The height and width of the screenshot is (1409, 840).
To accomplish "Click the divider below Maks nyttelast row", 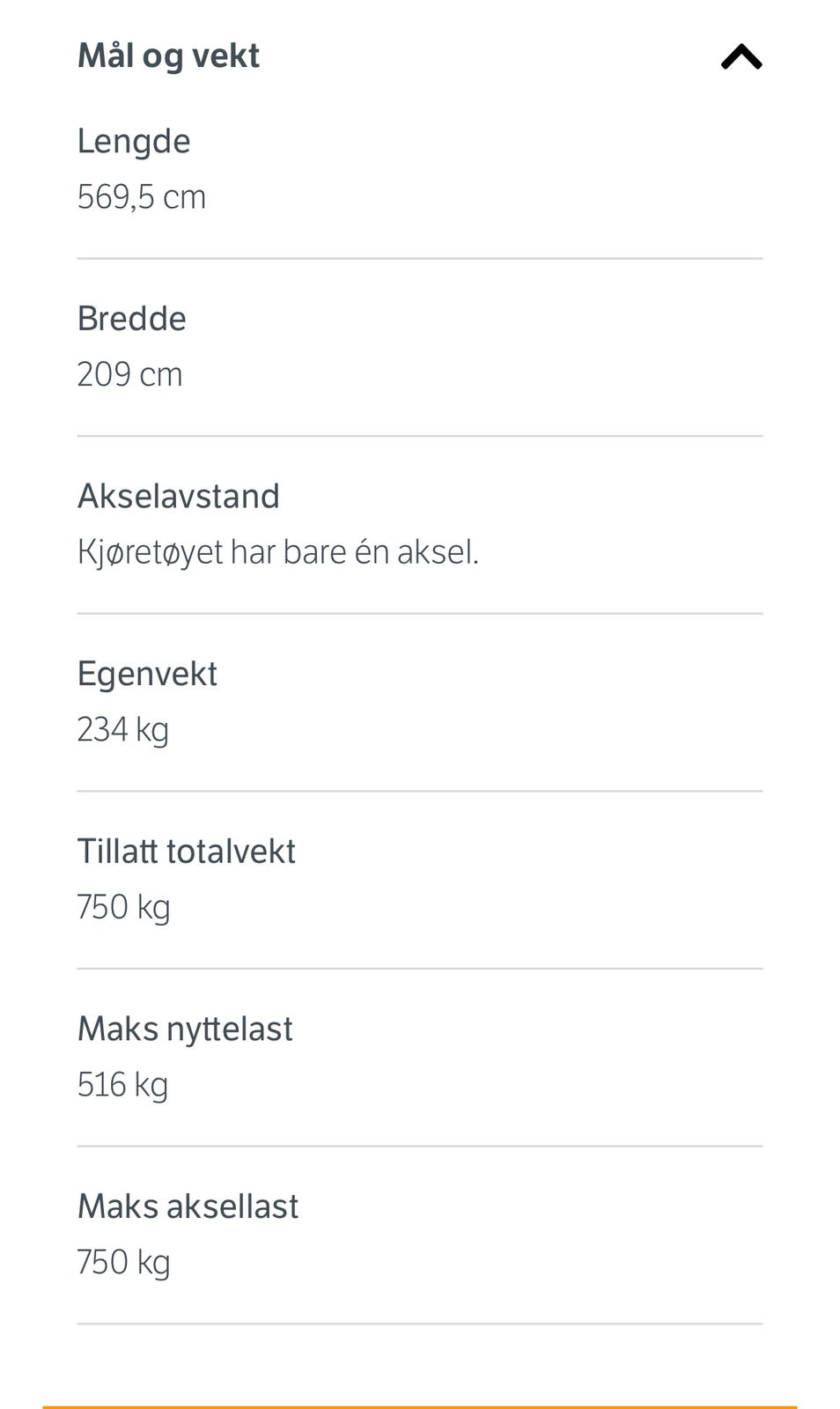I will (420, 1146).
